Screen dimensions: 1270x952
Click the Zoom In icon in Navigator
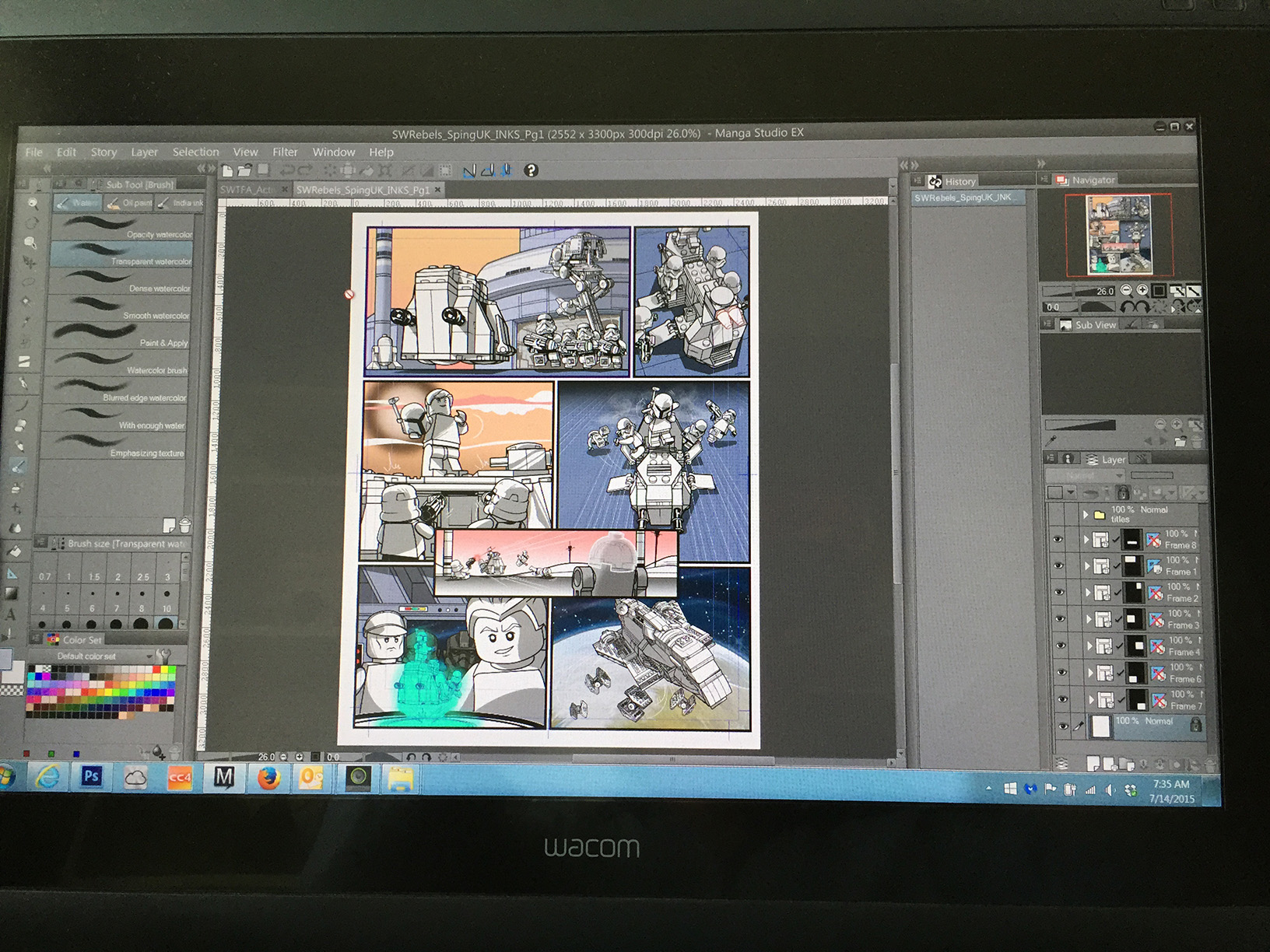(1142, 290)
